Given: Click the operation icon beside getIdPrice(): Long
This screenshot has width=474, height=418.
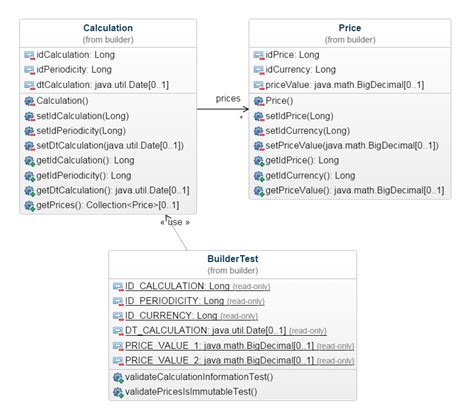Looking at the screenshot, I should 259,161.
